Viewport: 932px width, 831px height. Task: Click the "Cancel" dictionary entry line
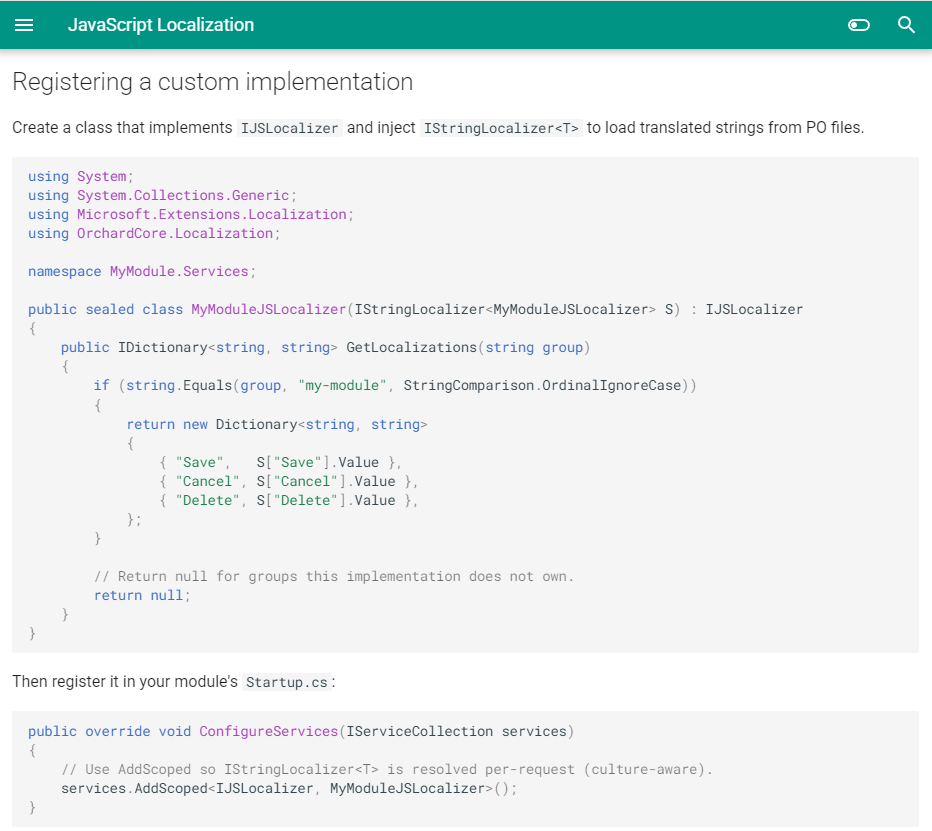[288, 481]
